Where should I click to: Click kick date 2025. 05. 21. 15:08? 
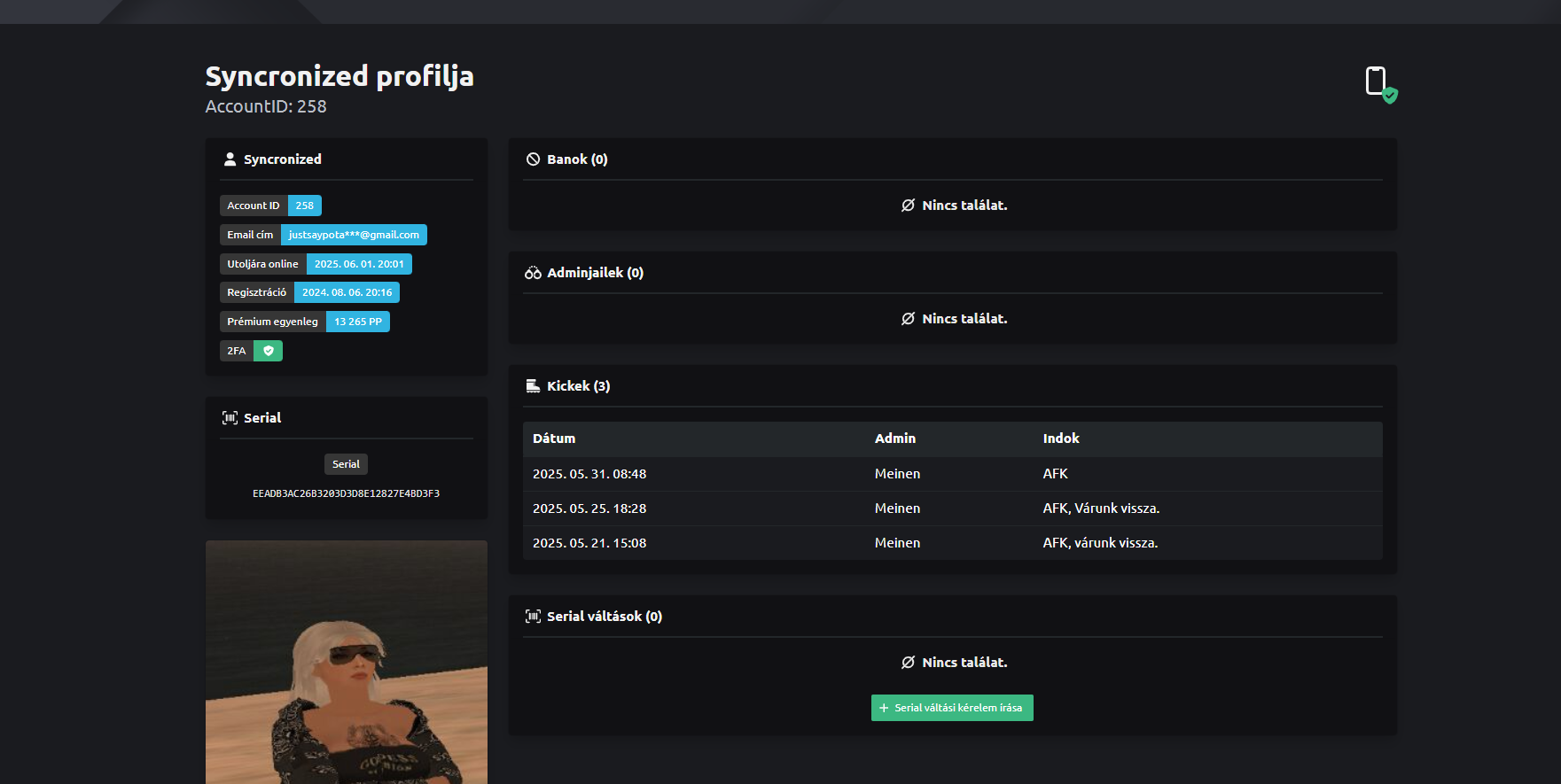[589, 543]
